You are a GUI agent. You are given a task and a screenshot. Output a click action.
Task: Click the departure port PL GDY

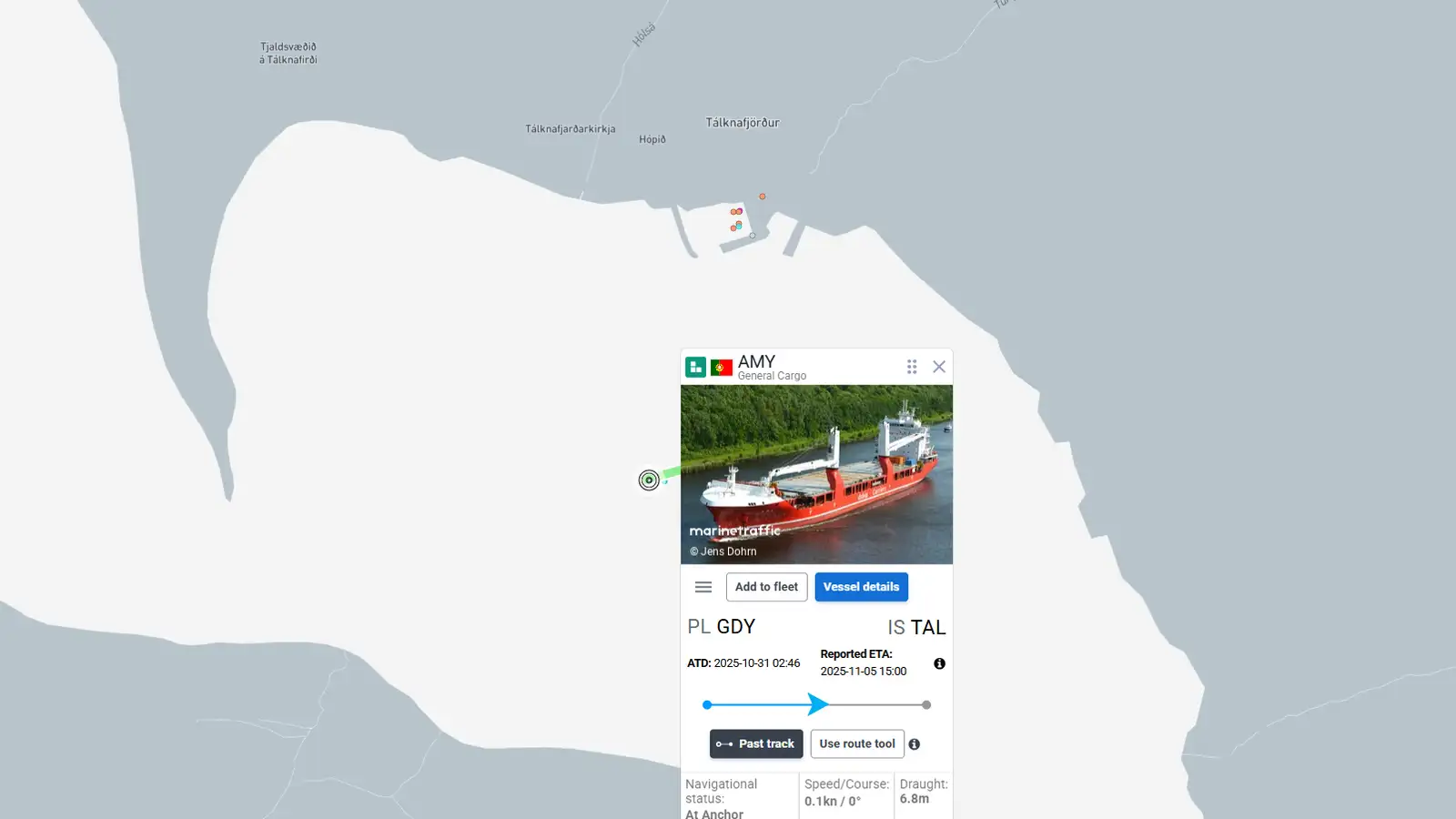tap(722, 626)
